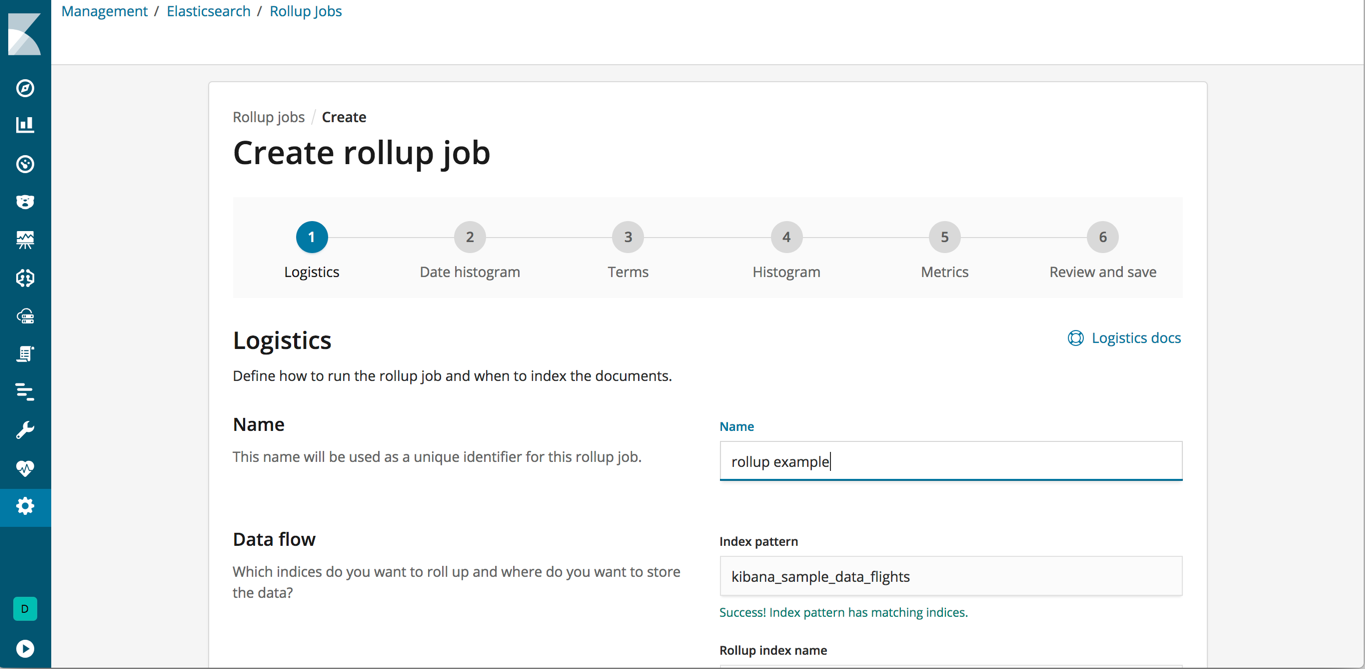Image resolution: width=1365 pixels, height=669 pixels.
Task: Open the Logs app sidebar icon
Action: (24, 353)
